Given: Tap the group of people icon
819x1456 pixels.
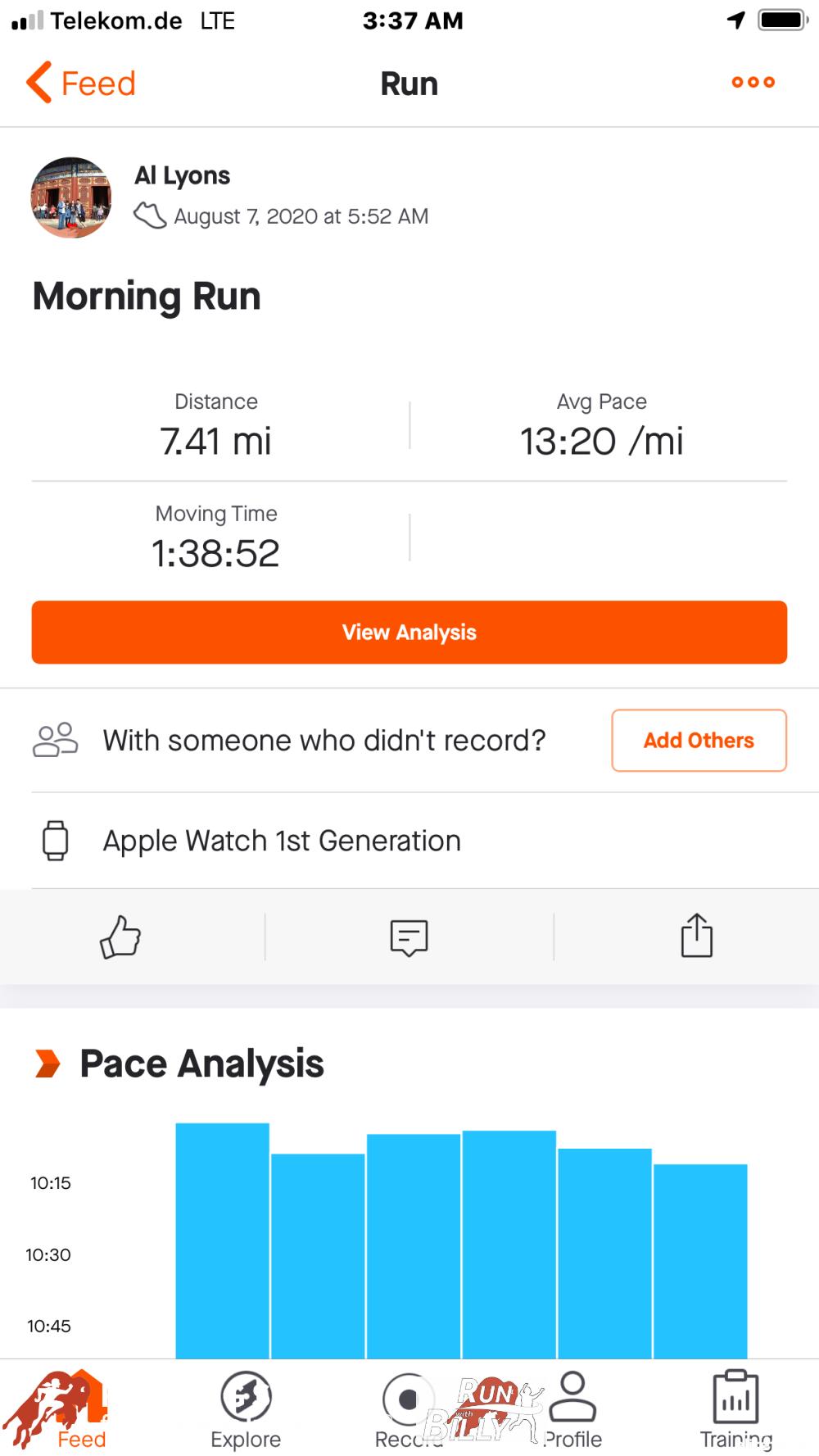Looking at the screenshot, I should pos(55,740).
